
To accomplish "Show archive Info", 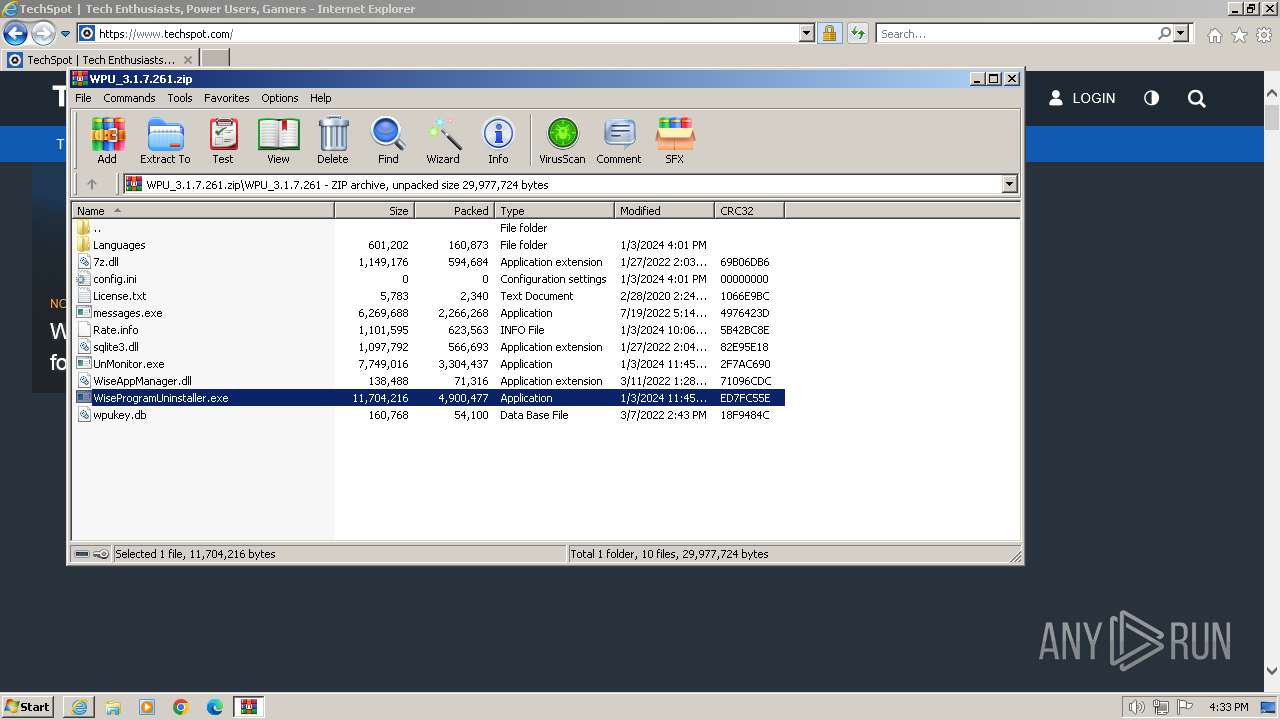I will (498, 140).
